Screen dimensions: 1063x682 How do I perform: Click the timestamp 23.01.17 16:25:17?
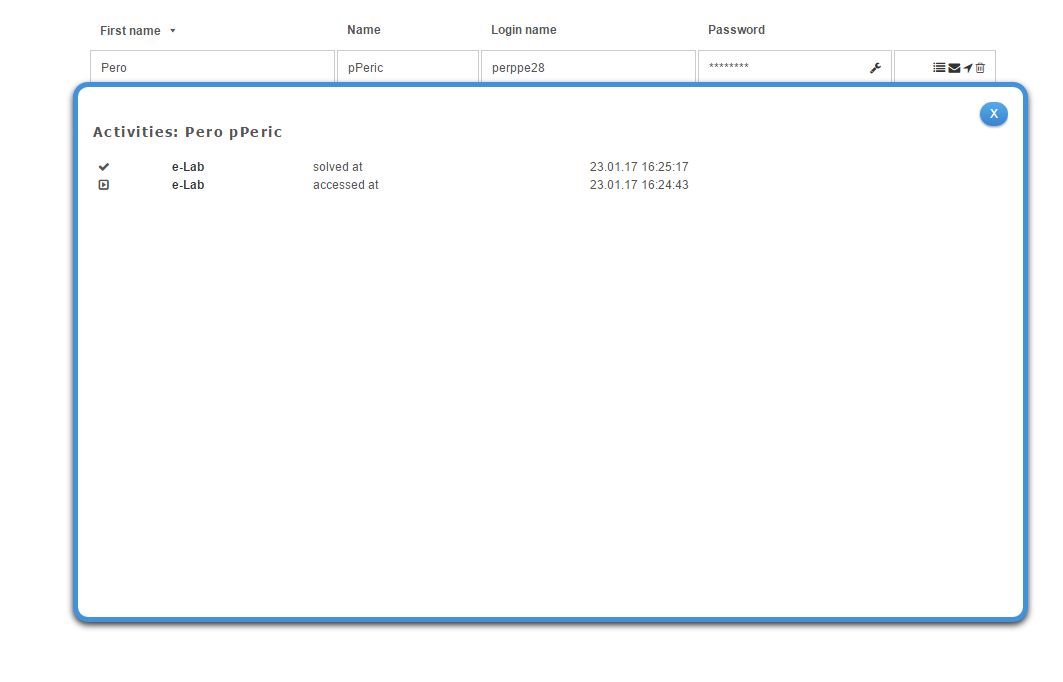point(639,167)
